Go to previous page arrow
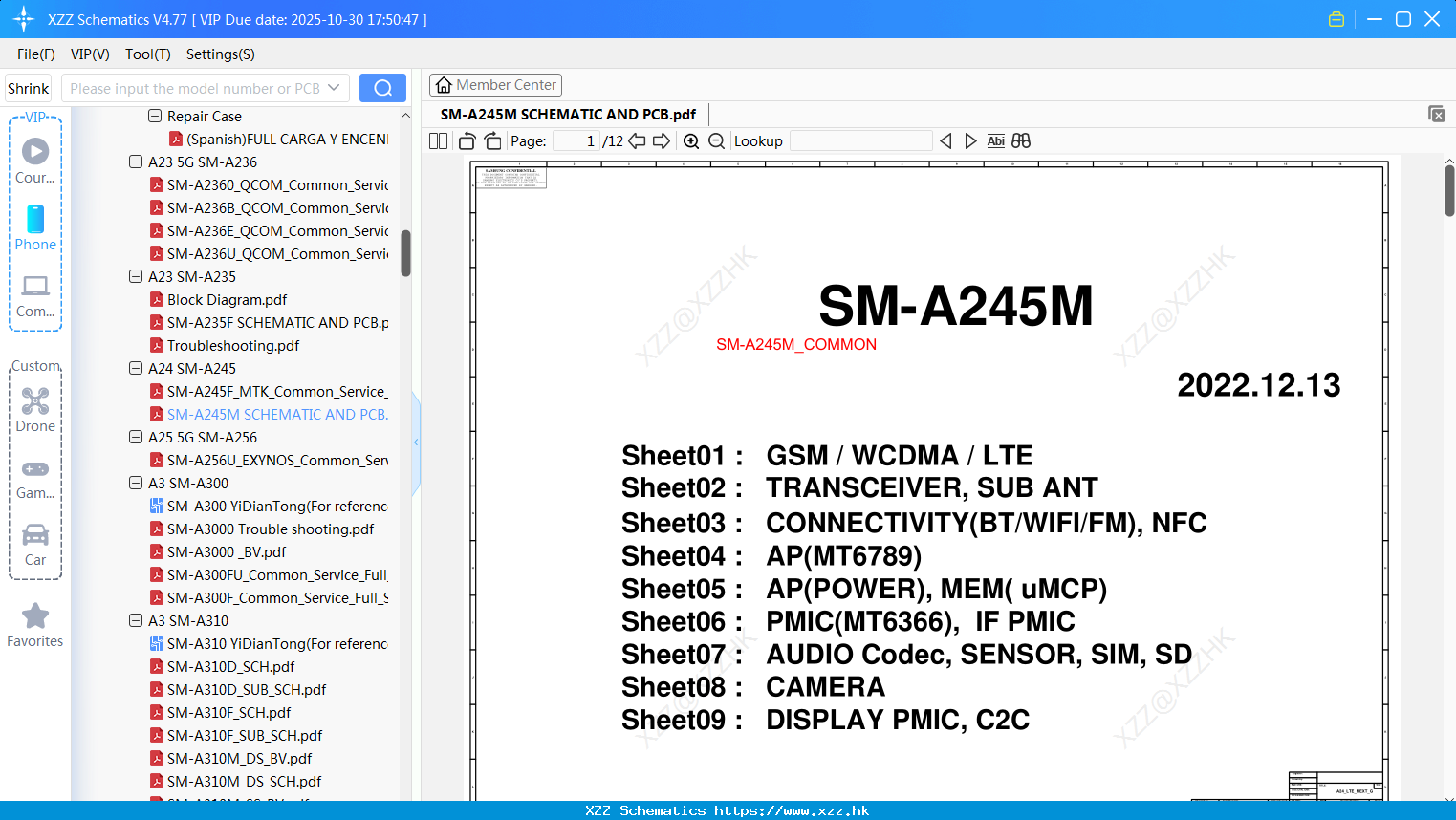Viewport: 1456px width, 820px height. 637,140
